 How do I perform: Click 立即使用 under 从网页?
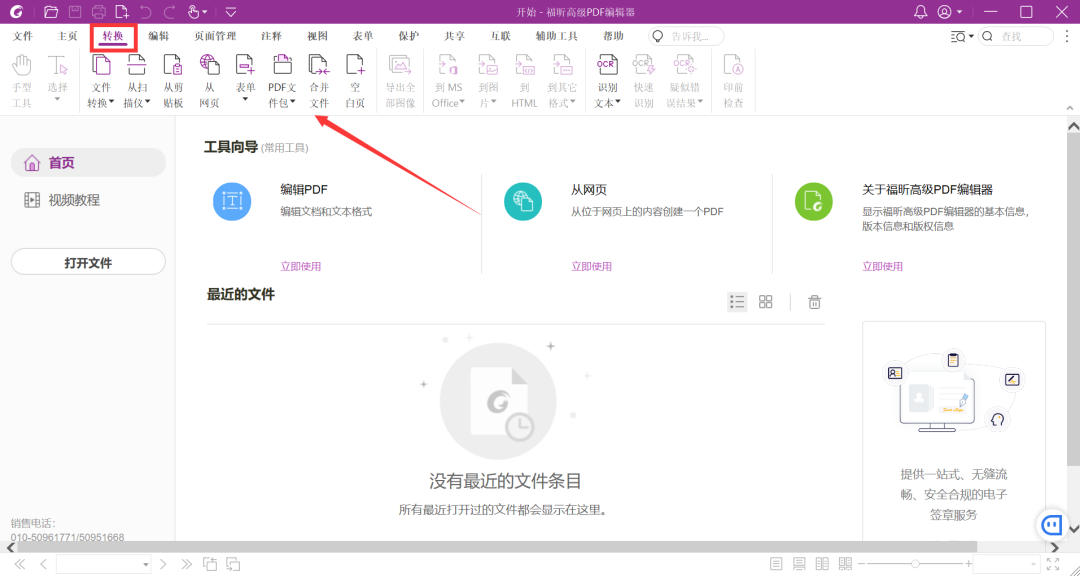592,267
